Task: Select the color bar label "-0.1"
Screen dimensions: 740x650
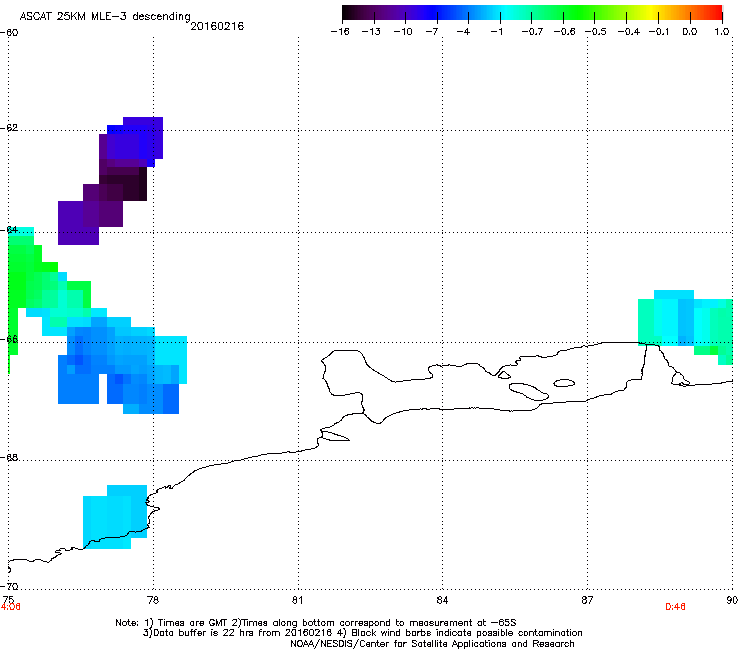Action: [x=659, y=32]
